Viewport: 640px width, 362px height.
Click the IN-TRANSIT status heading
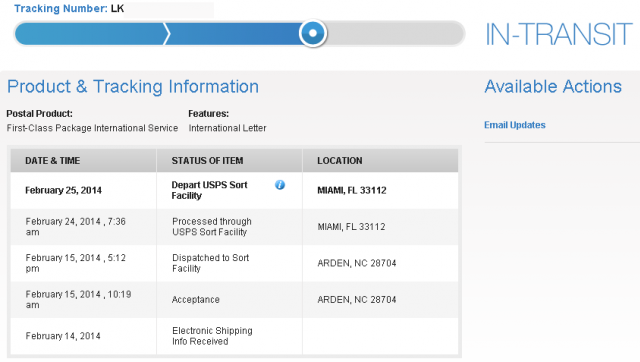click(559, 34)
